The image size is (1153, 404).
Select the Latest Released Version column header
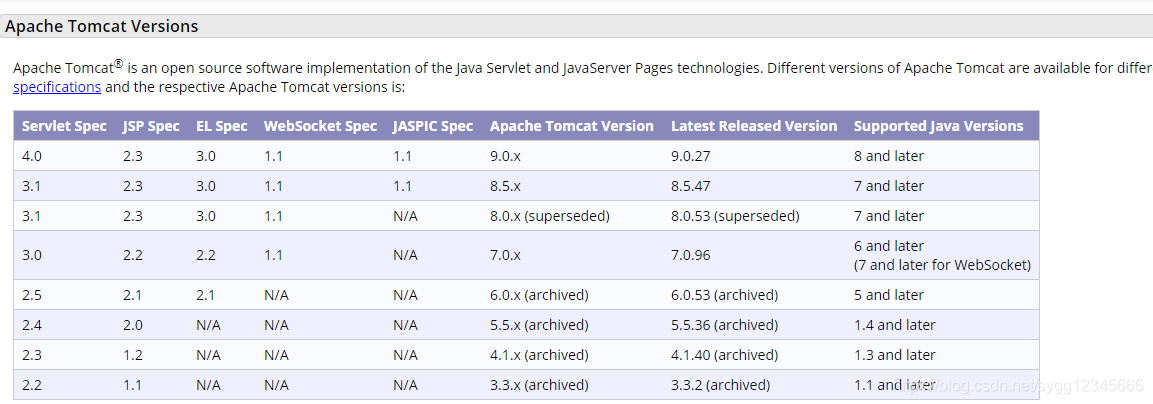coord(754,126)
